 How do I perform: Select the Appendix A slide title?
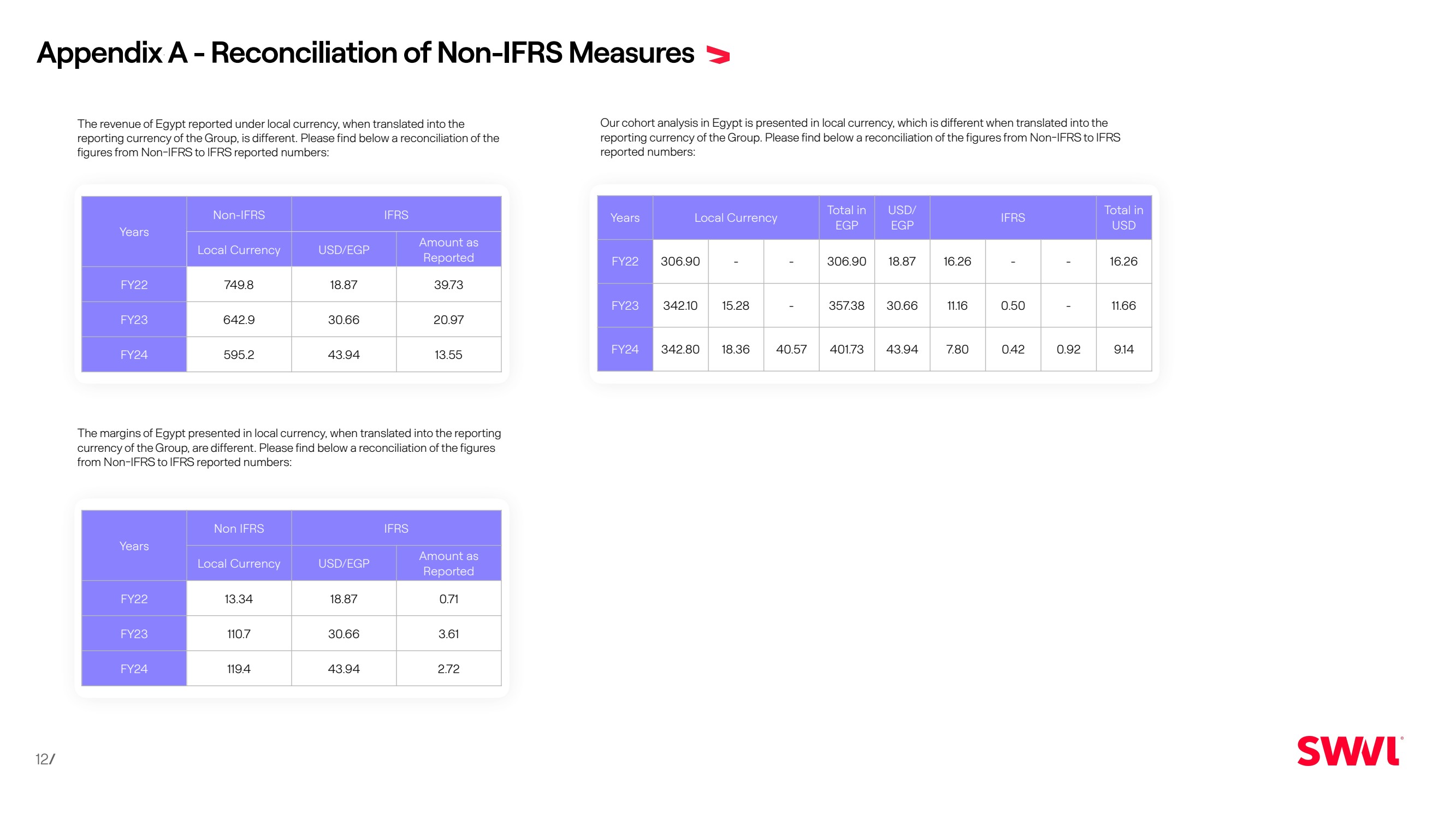point(365,52)
